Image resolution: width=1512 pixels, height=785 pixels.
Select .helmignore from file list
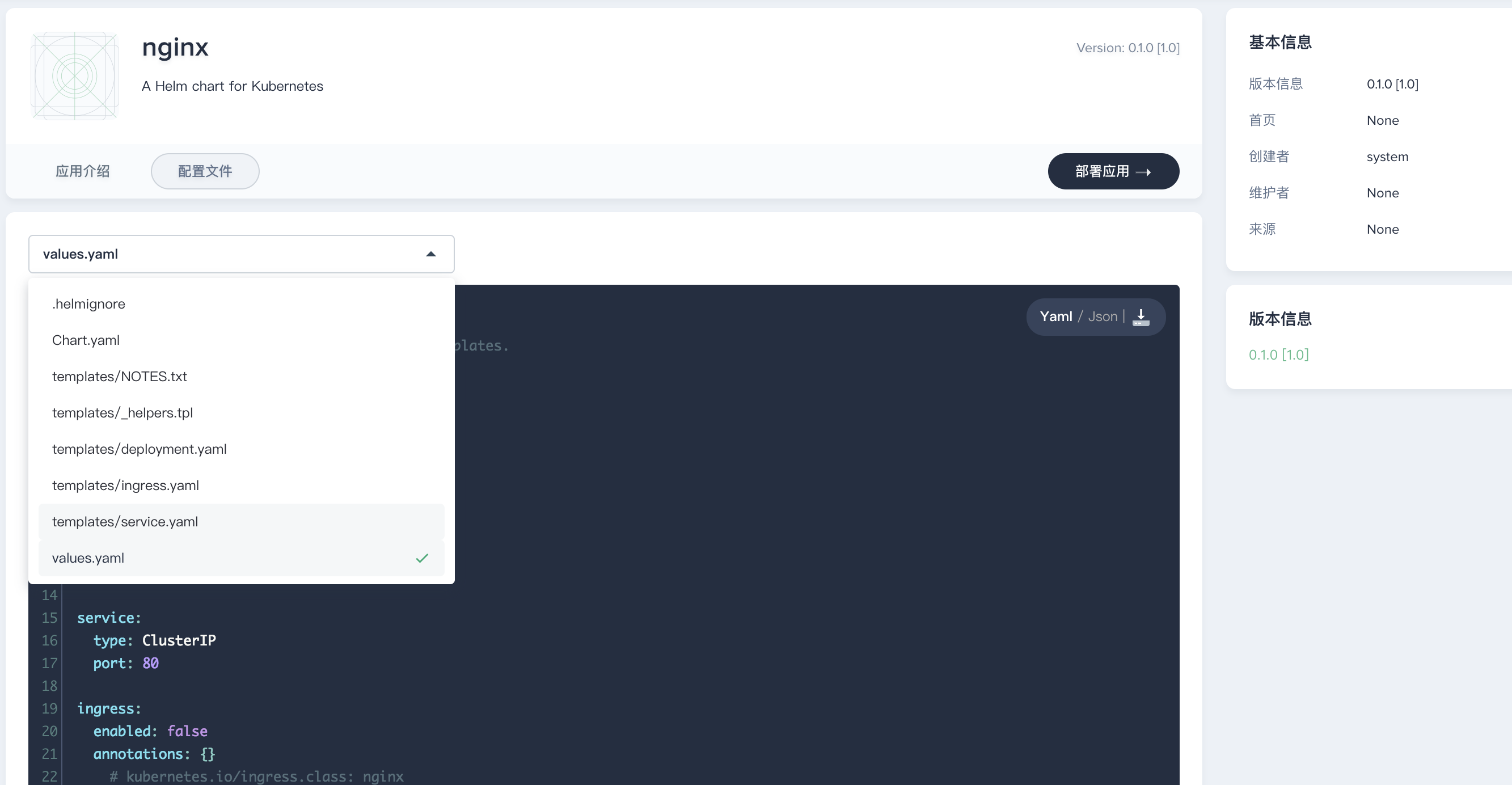coord(88,304)
